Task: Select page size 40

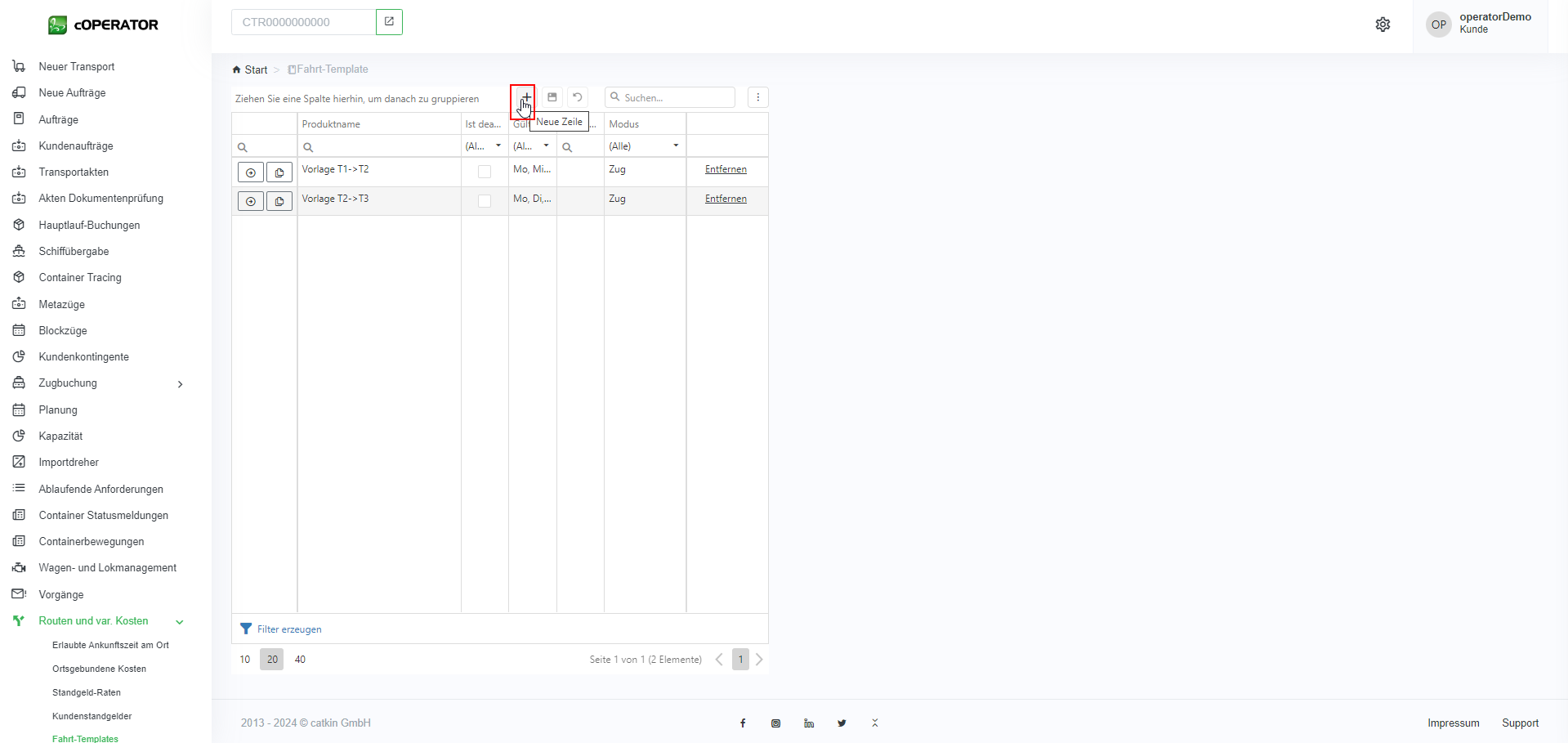Action: [x=300, y=660]
